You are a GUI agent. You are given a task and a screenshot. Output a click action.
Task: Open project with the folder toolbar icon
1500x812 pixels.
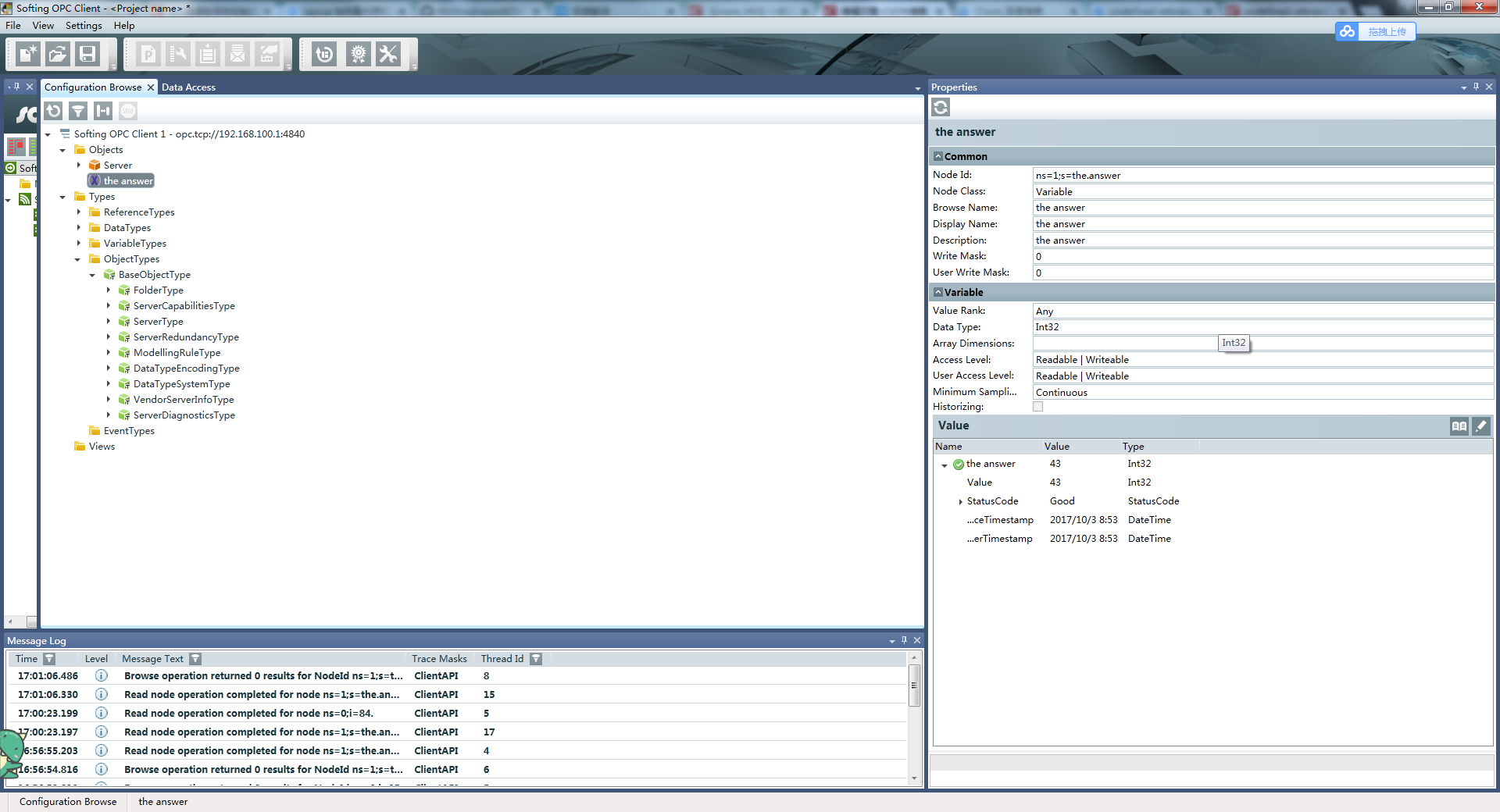[57, 54]
